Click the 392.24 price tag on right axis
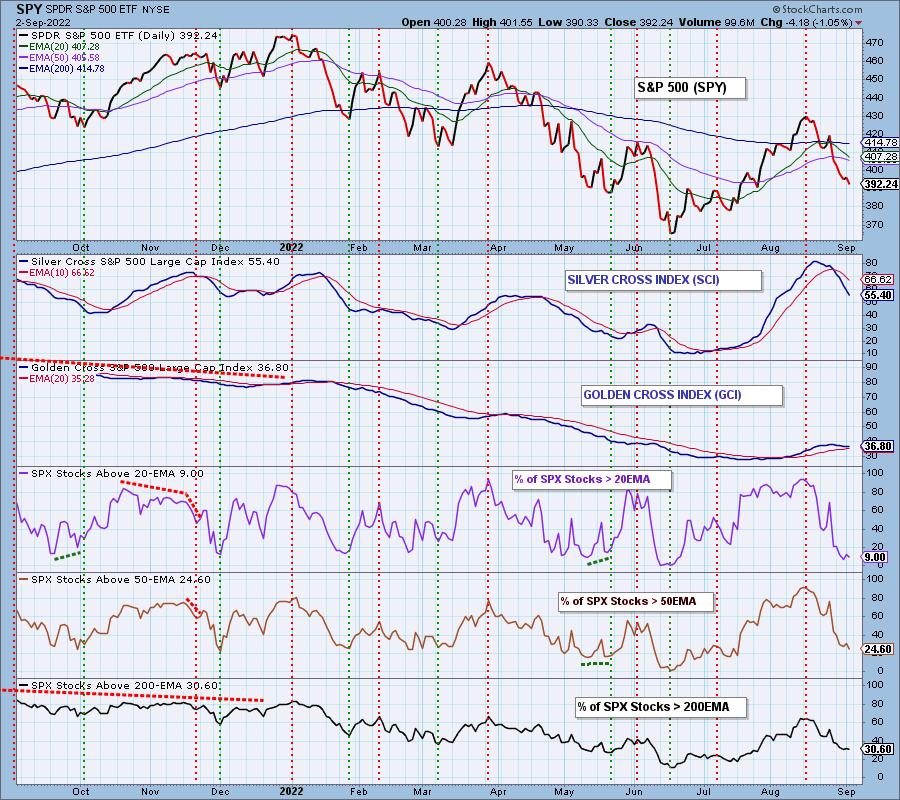The height and width of the screenshot is (800, 900). pos(880,184)
